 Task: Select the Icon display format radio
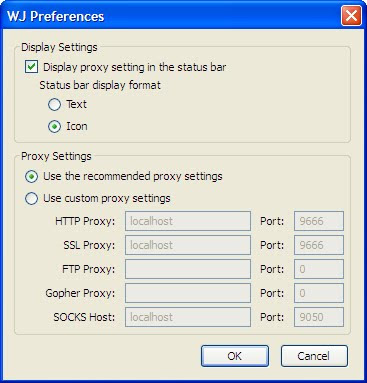point(54,127)
